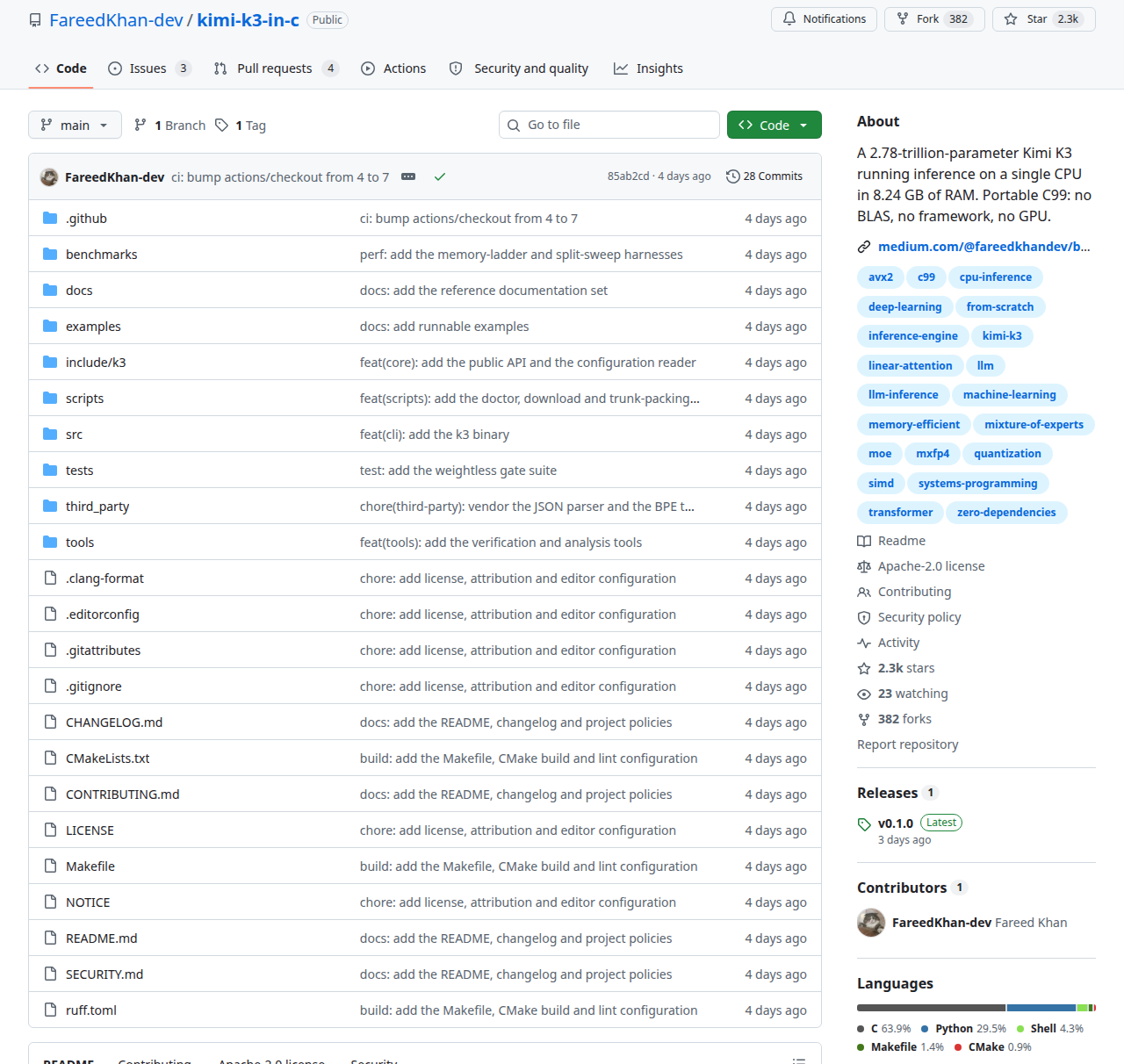Screen dimensions: 1124x1064
Task: Open the include/k3 folder
Action: [x=96, y=362]
